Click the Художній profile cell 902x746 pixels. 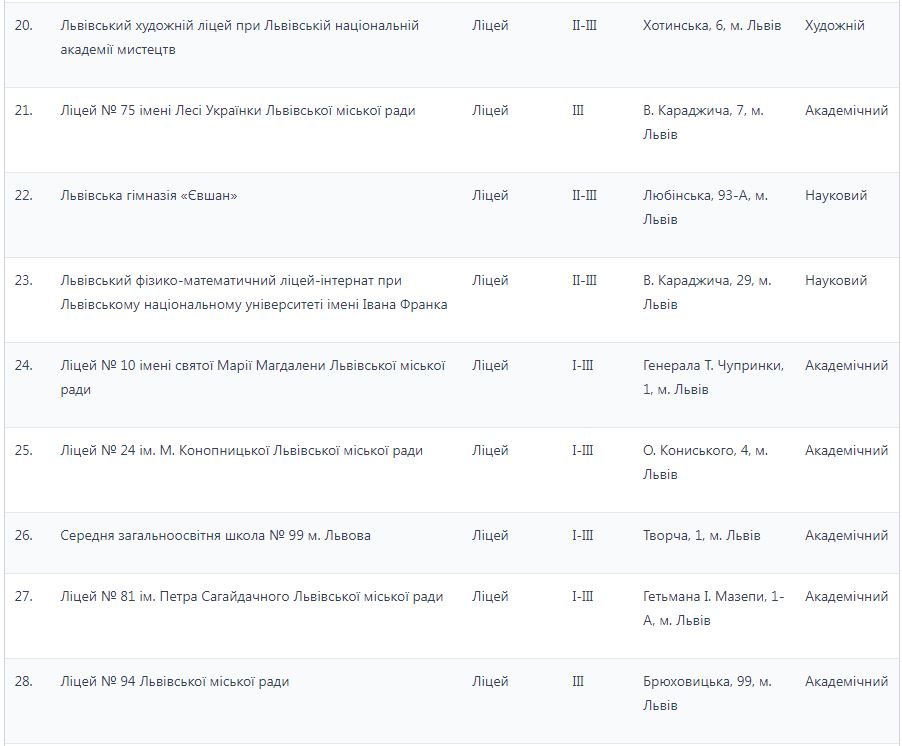(835, 25)
